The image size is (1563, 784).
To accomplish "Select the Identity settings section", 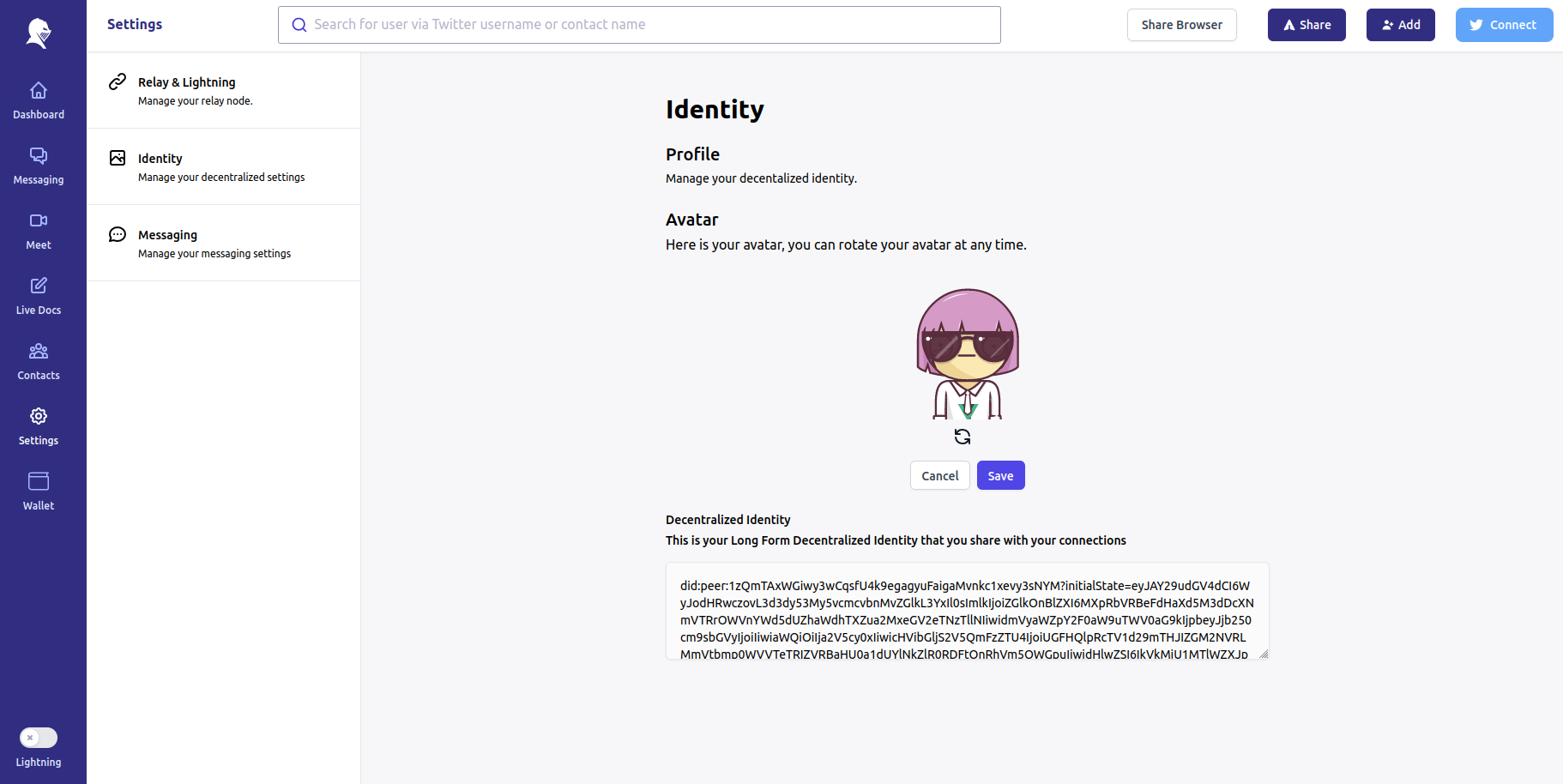I will point(223,167).
